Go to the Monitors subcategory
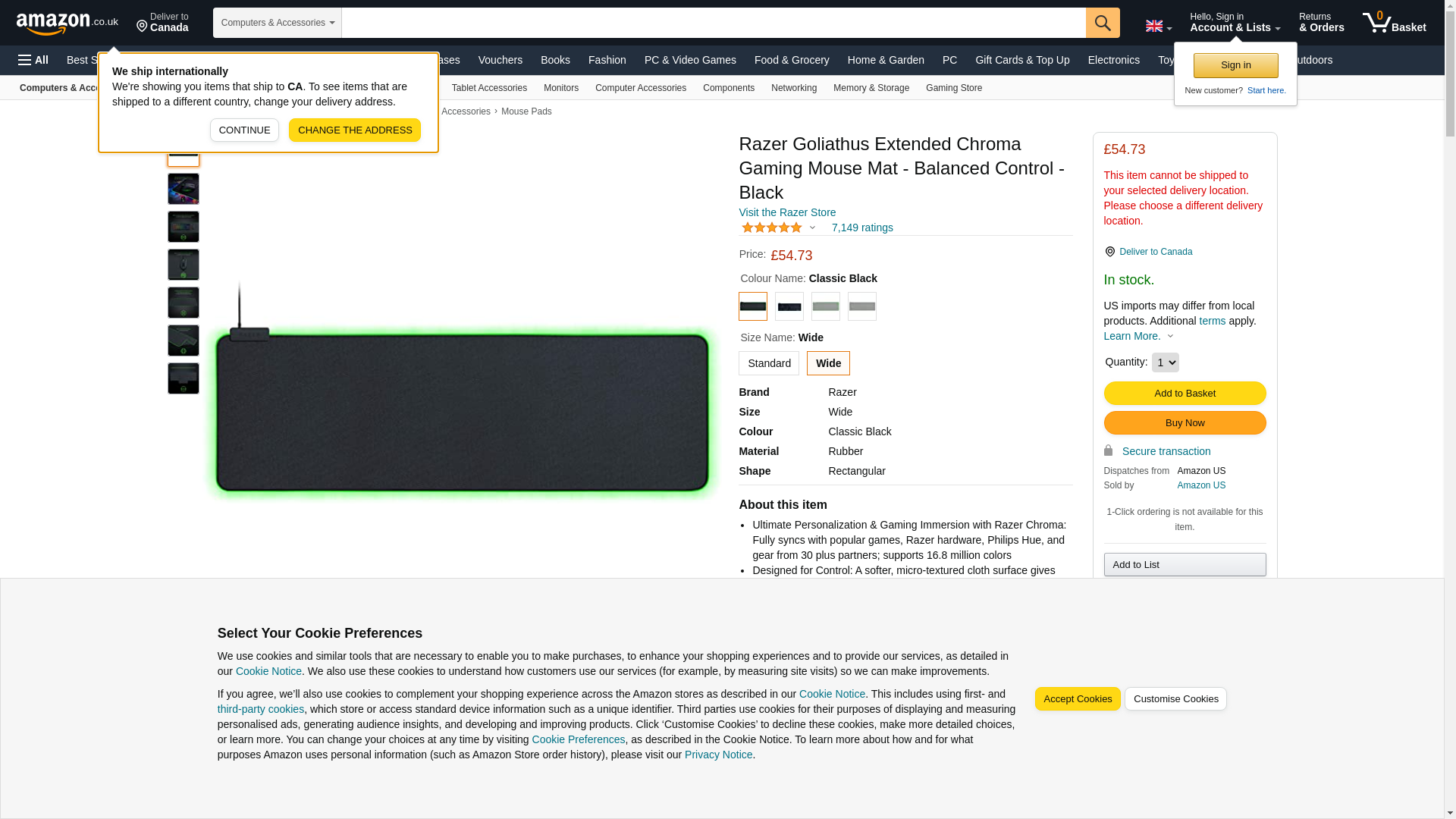 click(x=561, y=88)
